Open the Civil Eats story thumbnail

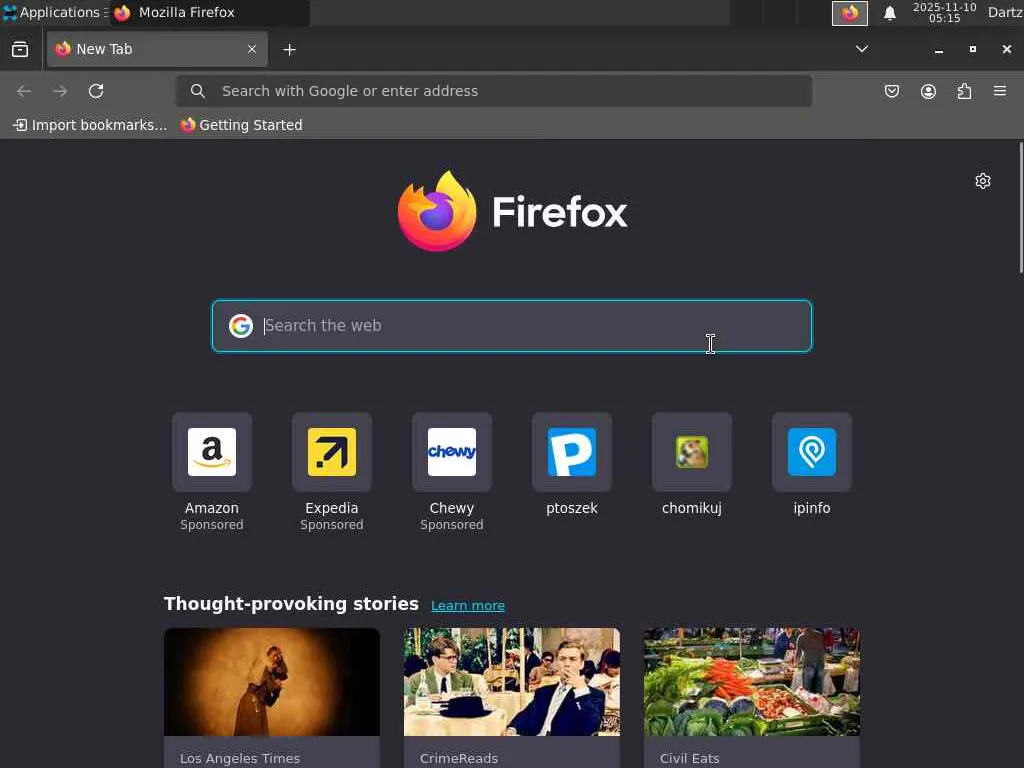(x=752, y=682)
